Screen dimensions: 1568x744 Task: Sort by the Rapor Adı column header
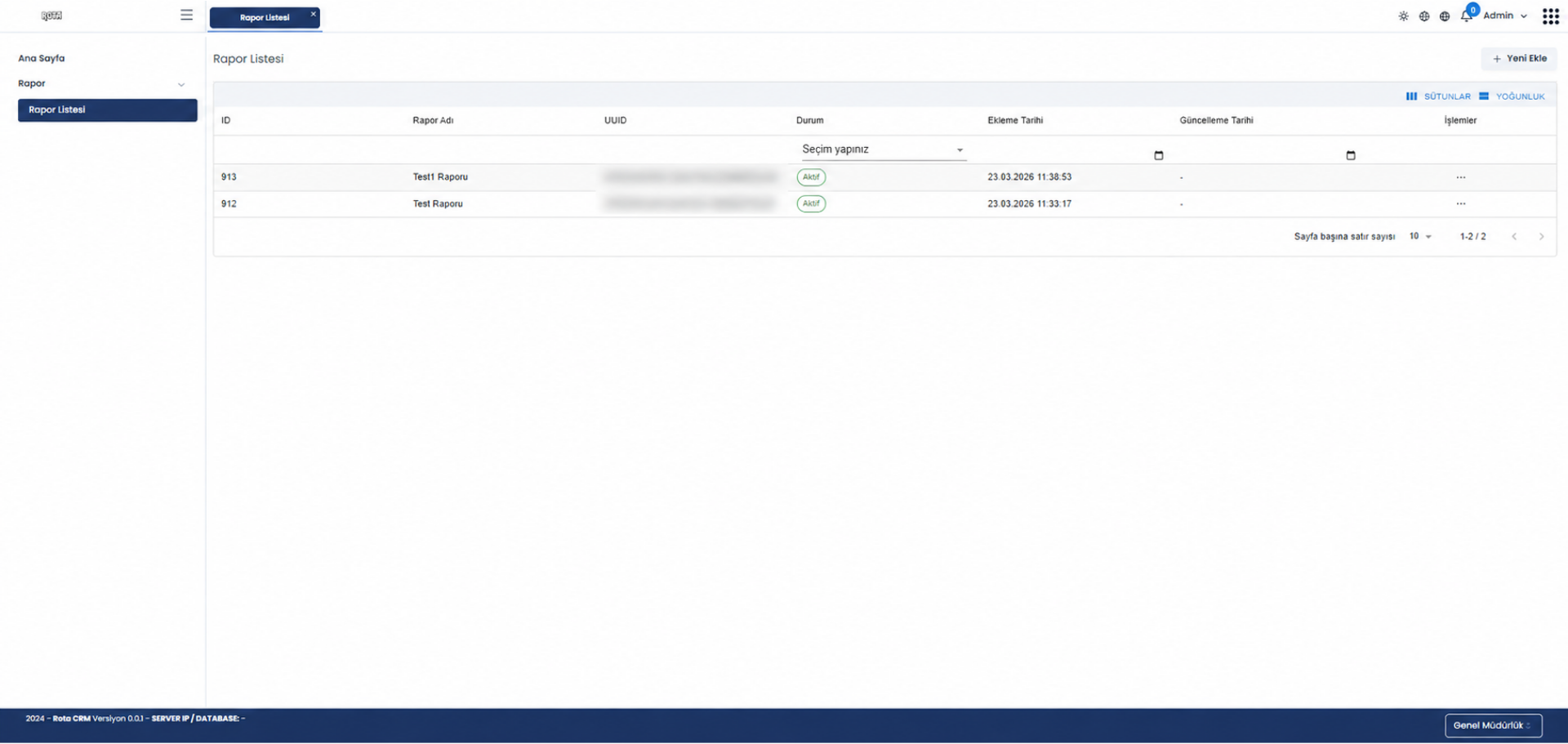tap(433, 120)
